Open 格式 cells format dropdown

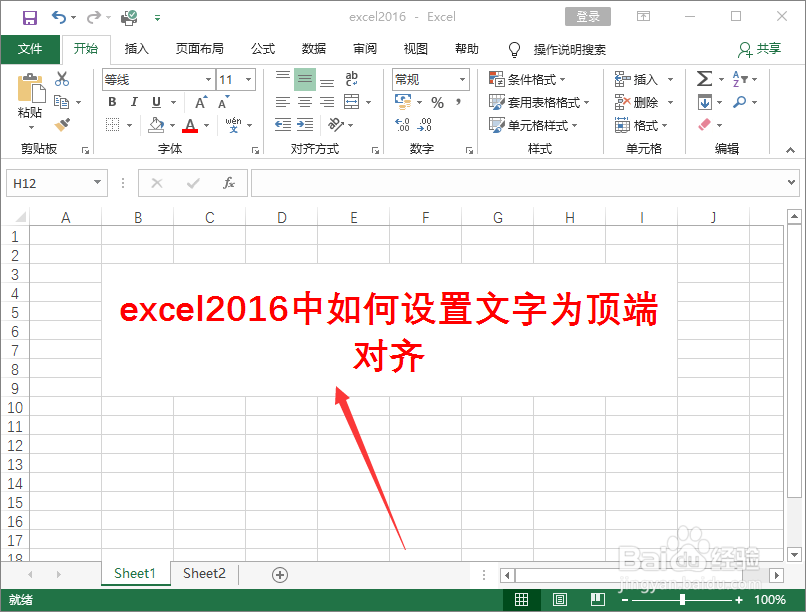(641, 125)
